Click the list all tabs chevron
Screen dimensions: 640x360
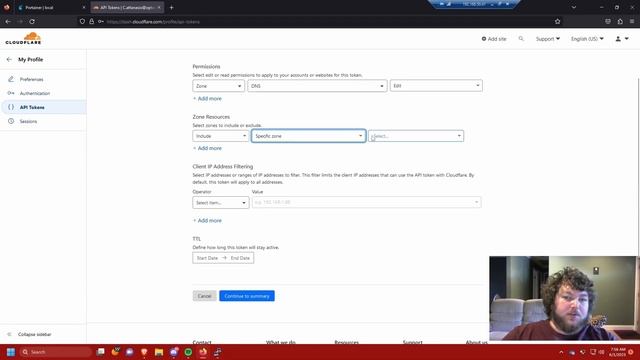tap(574, 7)
